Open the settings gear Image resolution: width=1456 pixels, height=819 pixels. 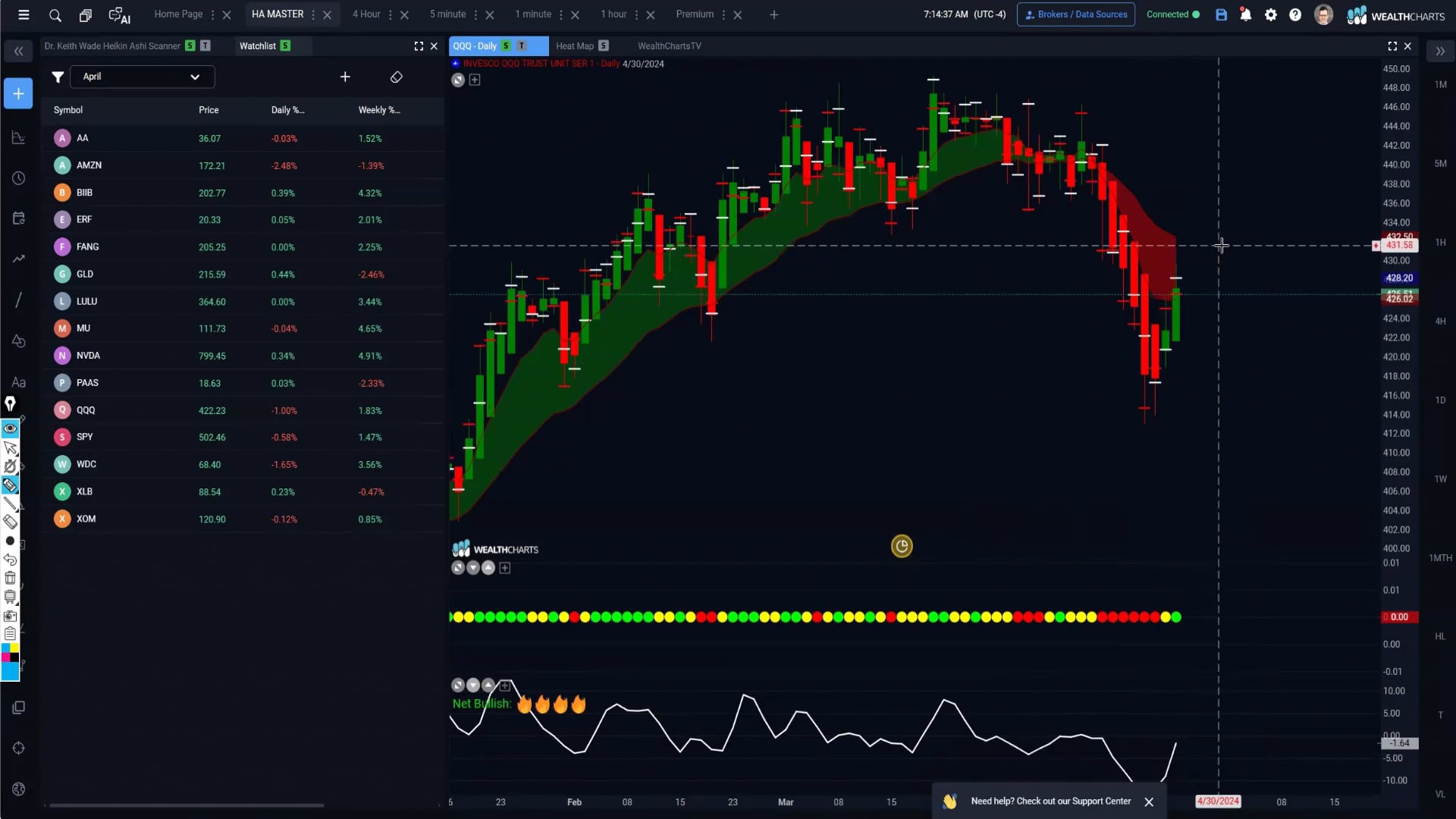pyautogui.click(x=1271, y=14)
